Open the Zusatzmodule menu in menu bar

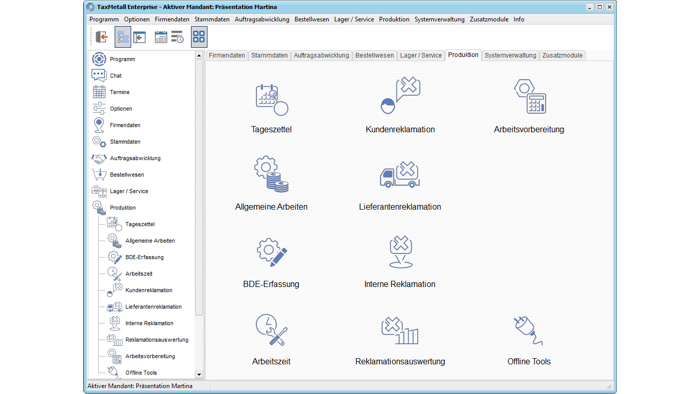click(489, 19)
